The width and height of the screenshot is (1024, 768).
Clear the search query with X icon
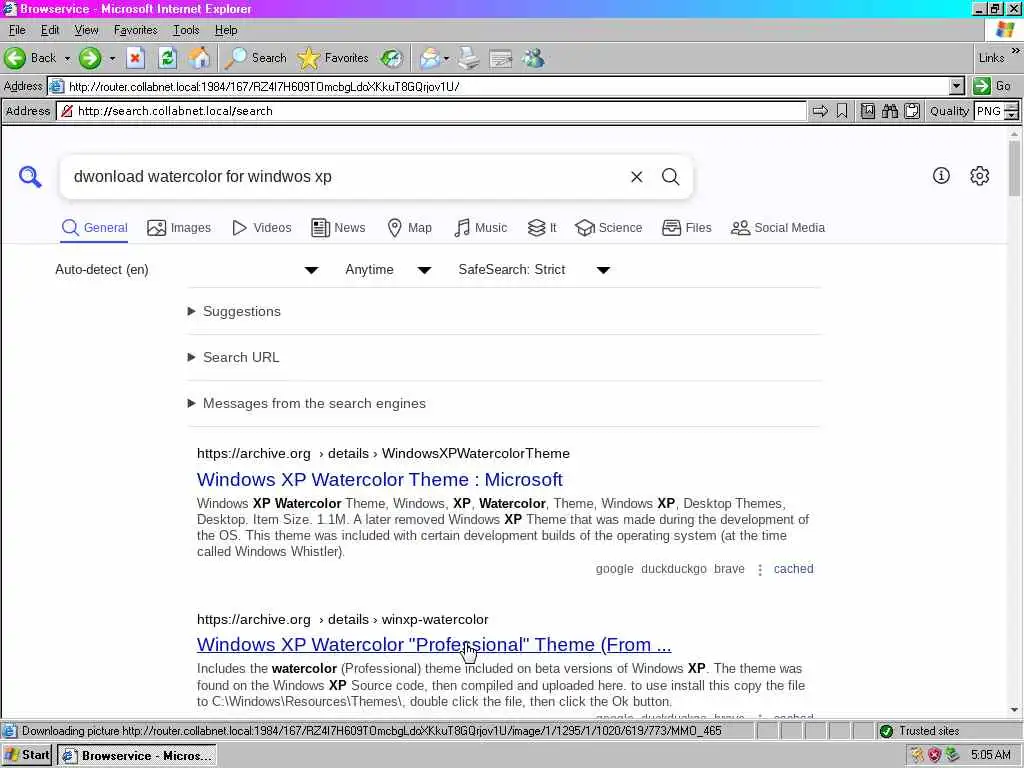coord(637,176)
